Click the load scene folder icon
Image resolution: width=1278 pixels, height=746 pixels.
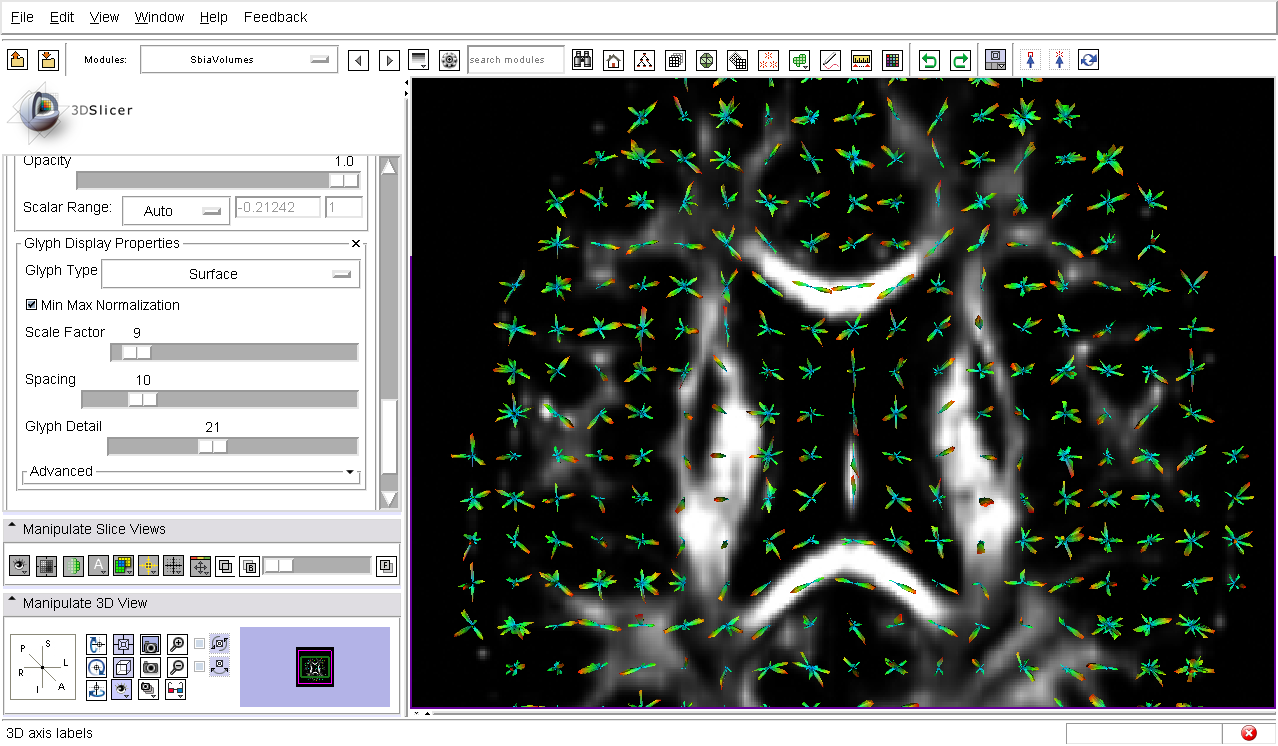17,60
